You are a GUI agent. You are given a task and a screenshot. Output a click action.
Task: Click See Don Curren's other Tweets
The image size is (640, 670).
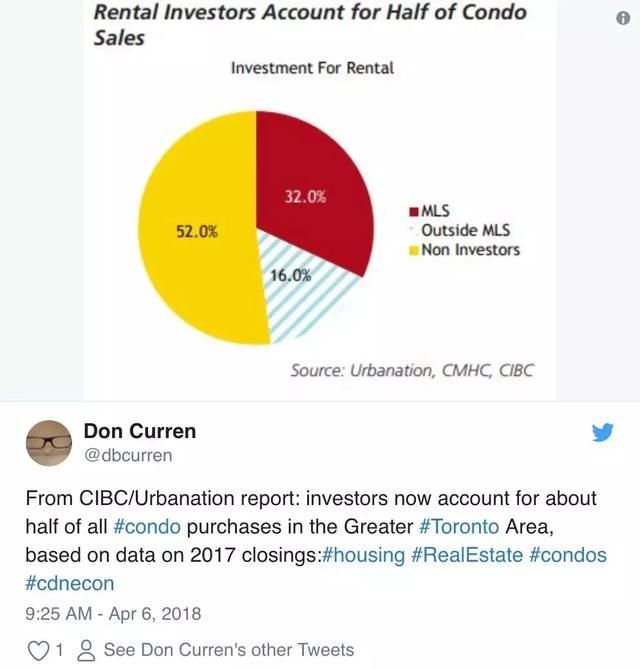click(x=229, y=650)
